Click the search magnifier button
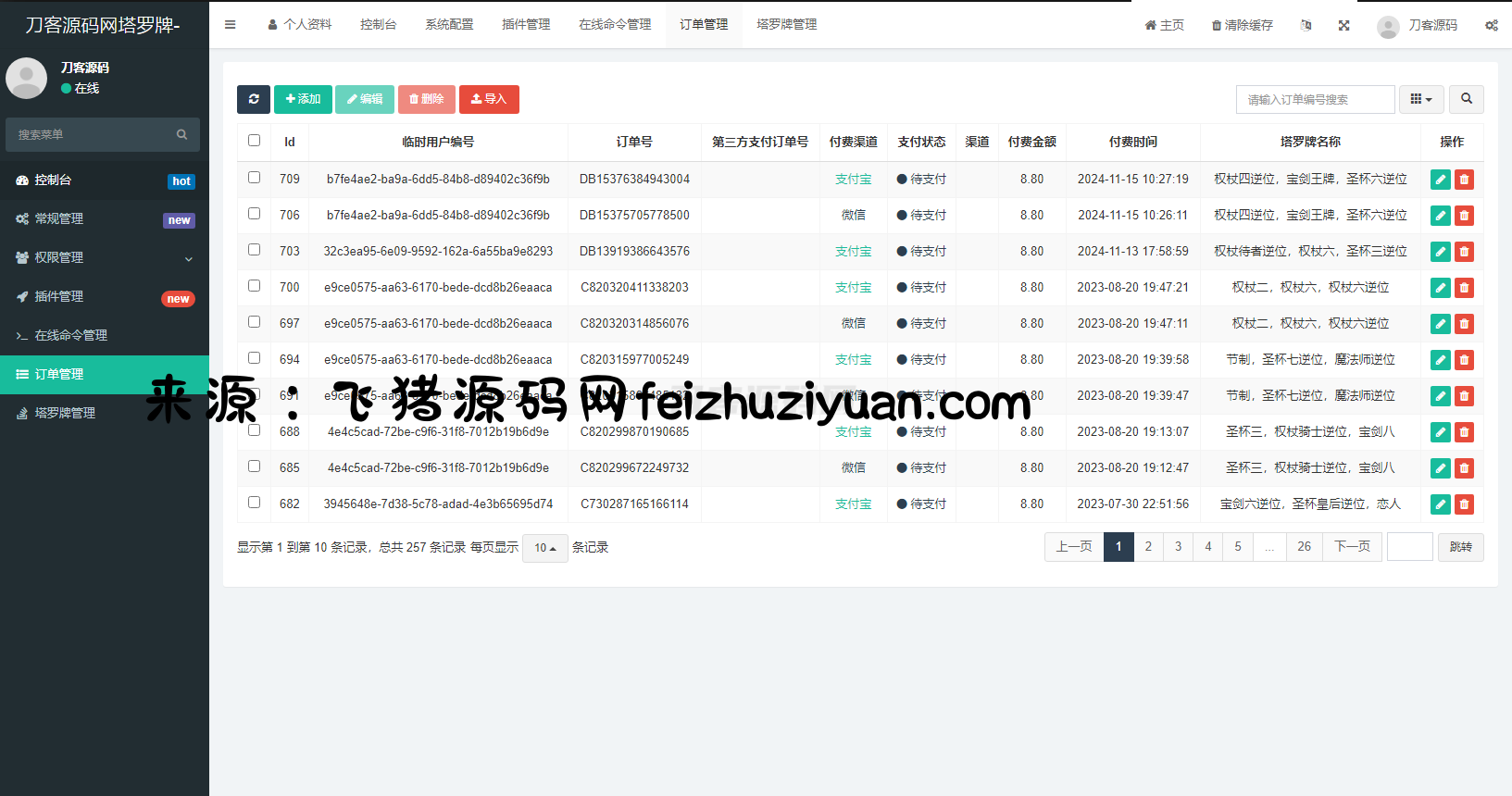The width and height of the screenshot is (1512, 796). [x=1466, y=99]
